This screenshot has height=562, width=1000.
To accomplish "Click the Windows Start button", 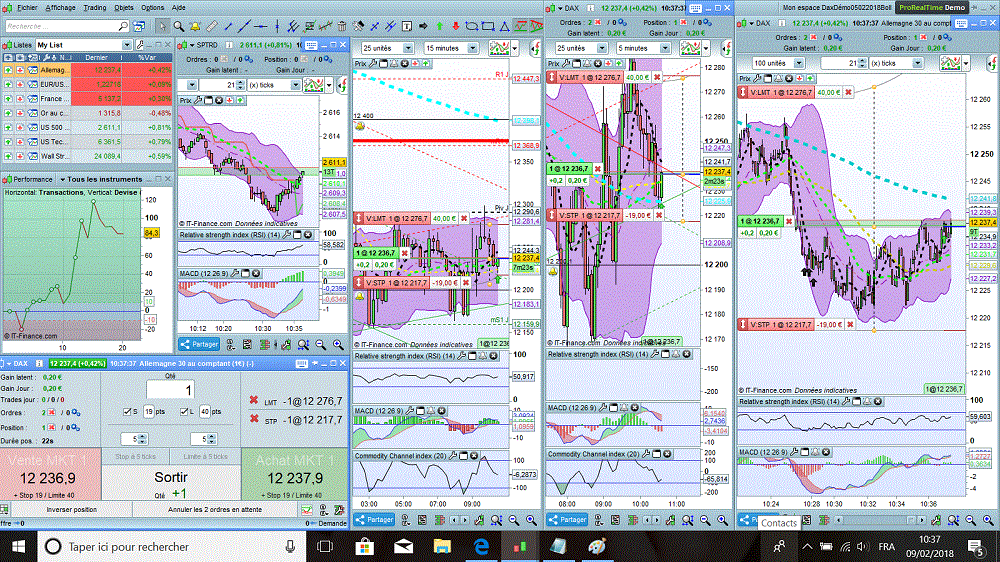I will pos(18,547).
